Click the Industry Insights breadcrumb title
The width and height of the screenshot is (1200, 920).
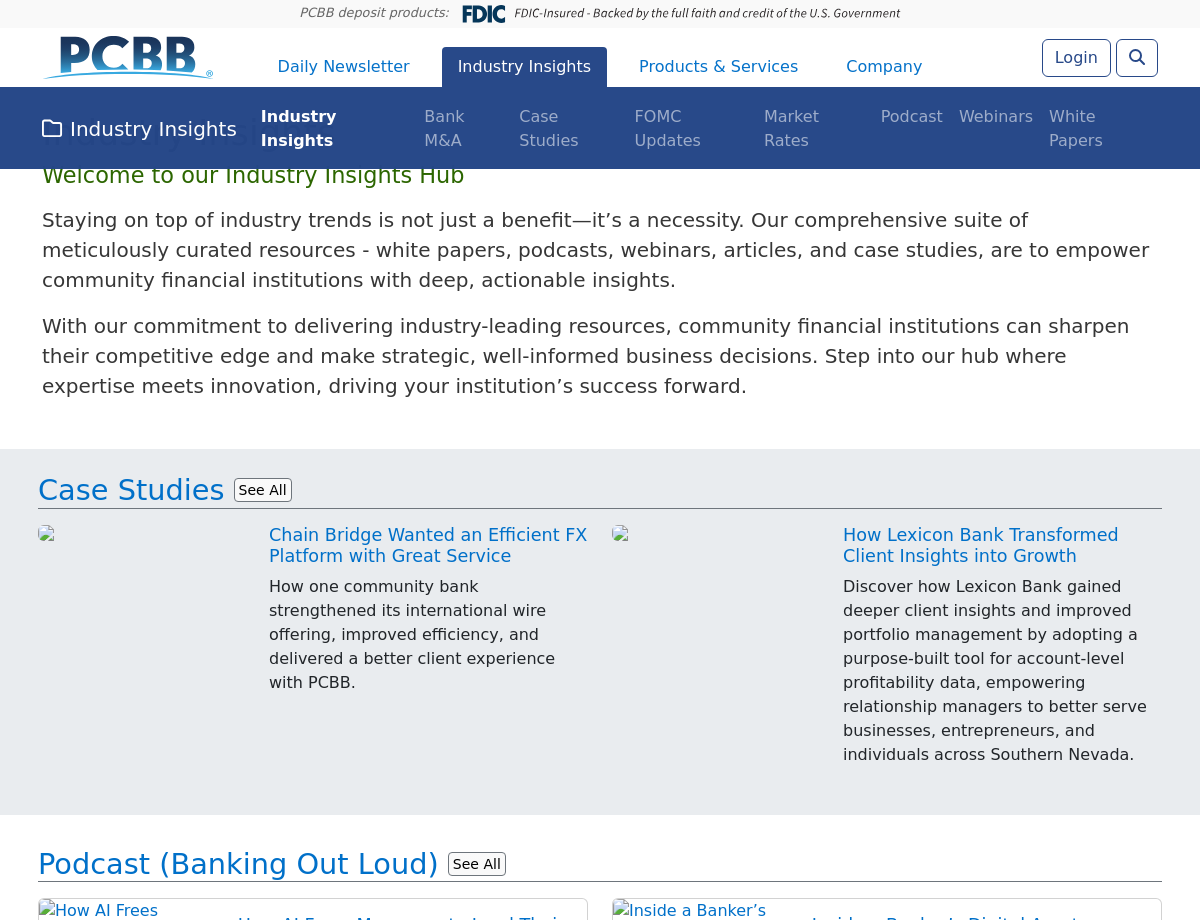pyautogui.click(x=153, y=129)
